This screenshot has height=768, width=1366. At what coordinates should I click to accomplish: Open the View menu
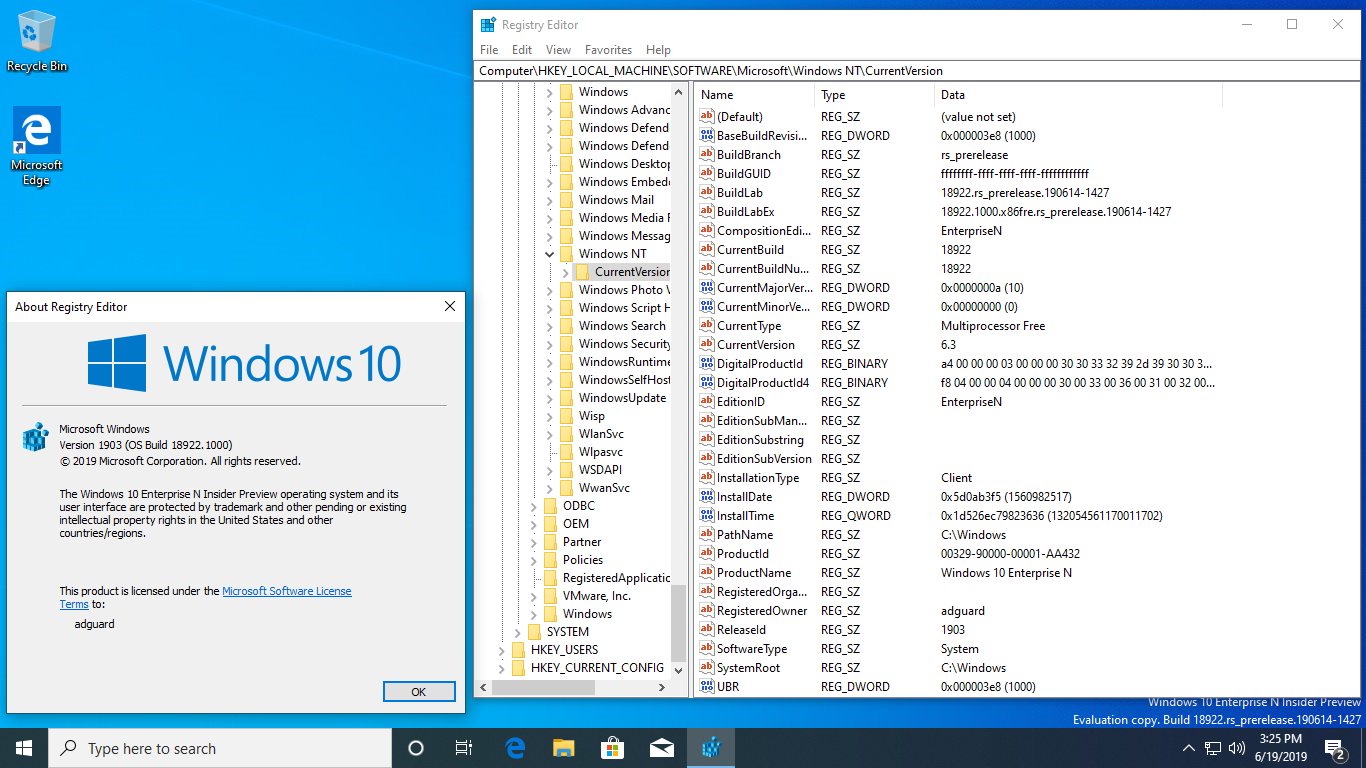pyautogui.click(x=558, y=49)
